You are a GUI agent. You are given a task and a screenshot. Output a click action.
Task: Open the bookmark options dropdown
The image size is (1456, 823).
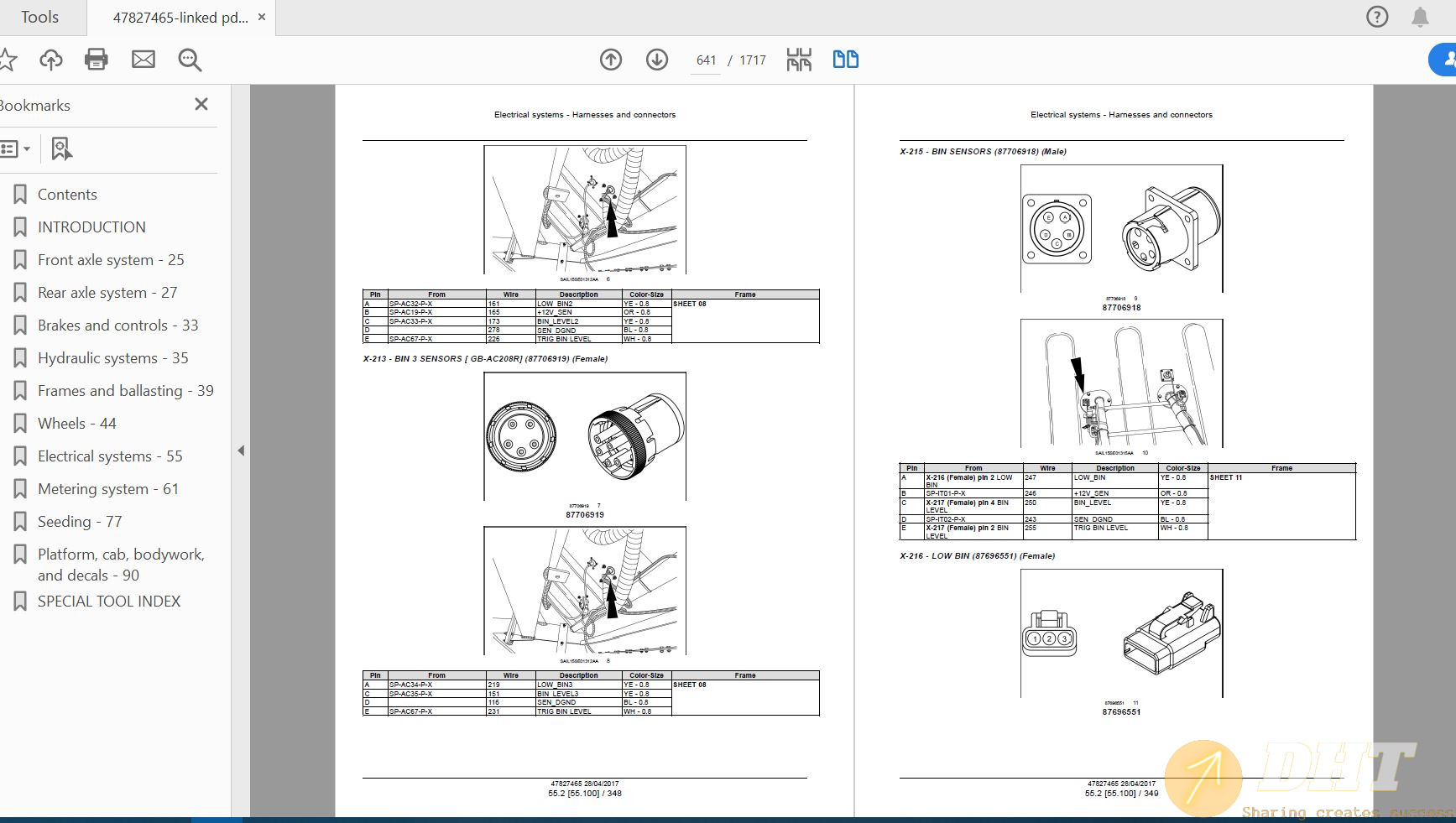tap(15, 148)
